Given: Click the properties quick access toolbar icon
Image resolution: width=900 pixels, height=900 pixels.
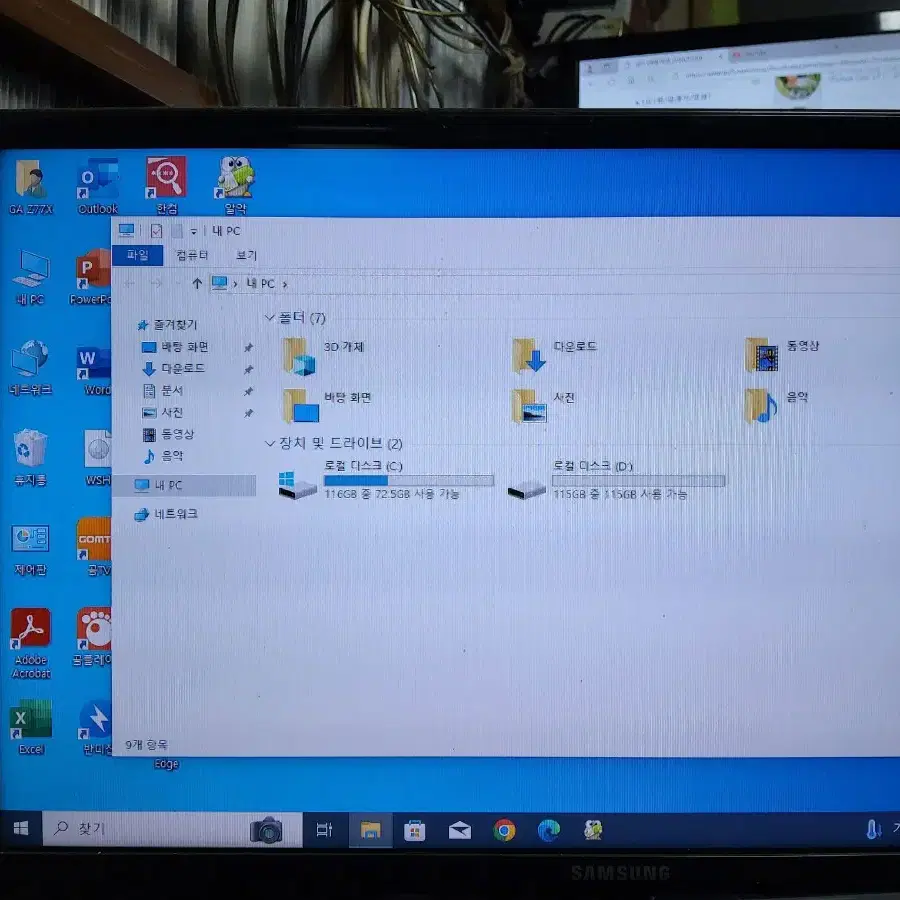Looking at the screenshot, I should (x=156, y=231).
